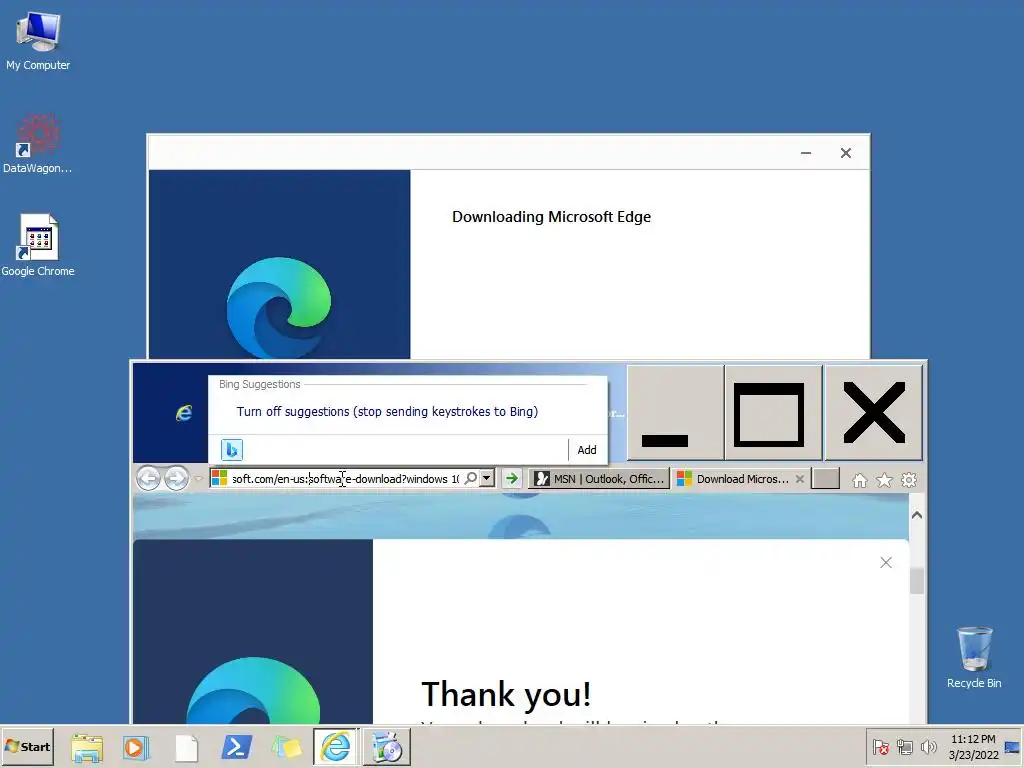Minimize the Internet Explorer window
1024x768 pixels.
(x=675, y=413)
